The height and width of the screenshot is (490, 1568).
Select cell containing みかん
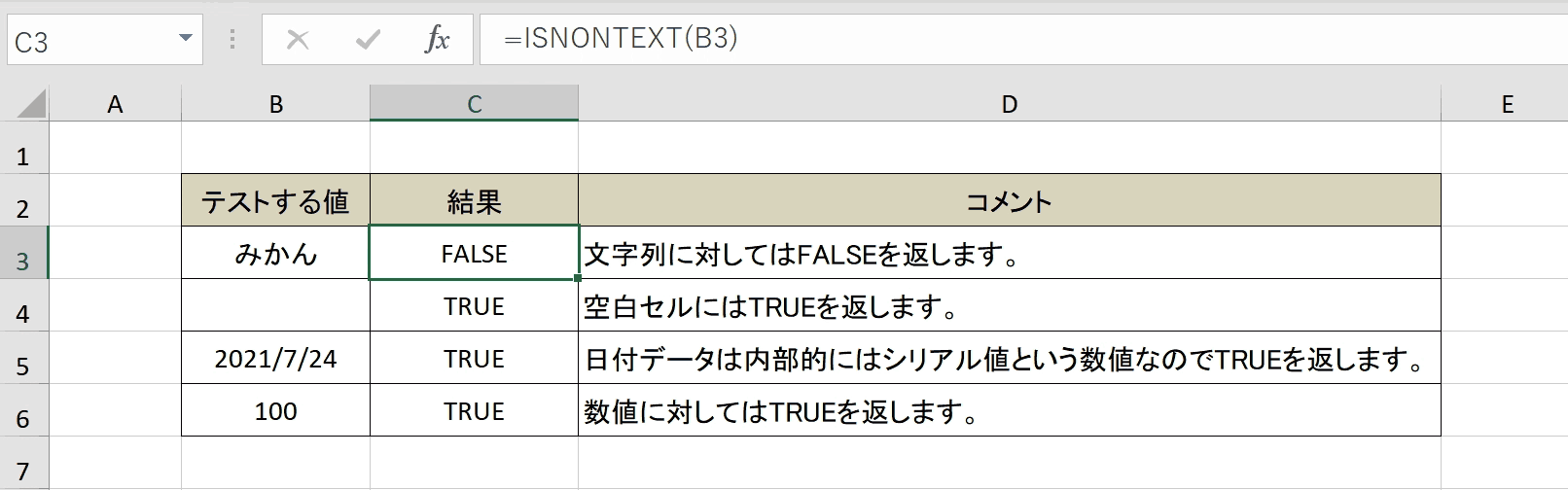click(275, 254)
